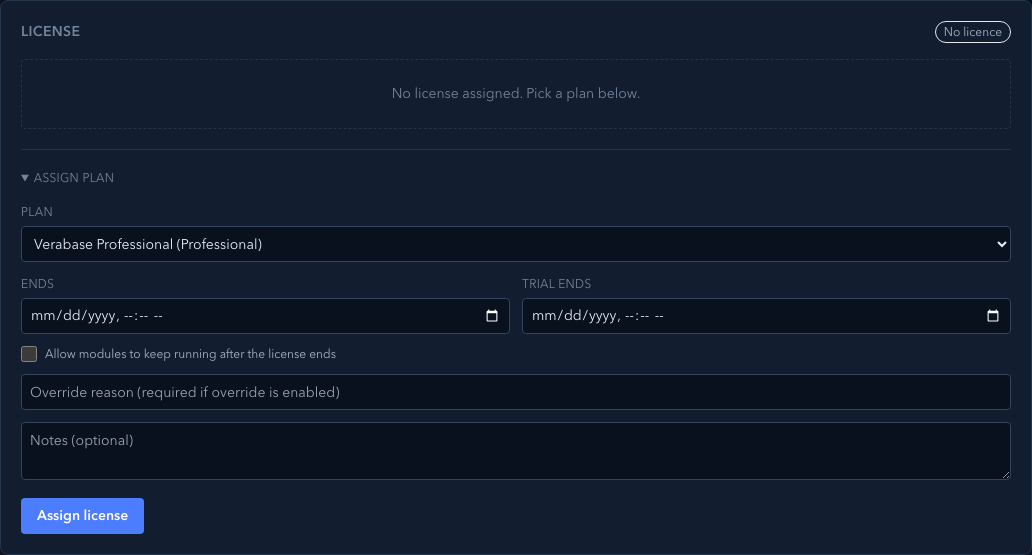Click the chevron arrow on Plan select
Screen dimensions: 1032x555
click(x=1001, y=244)
